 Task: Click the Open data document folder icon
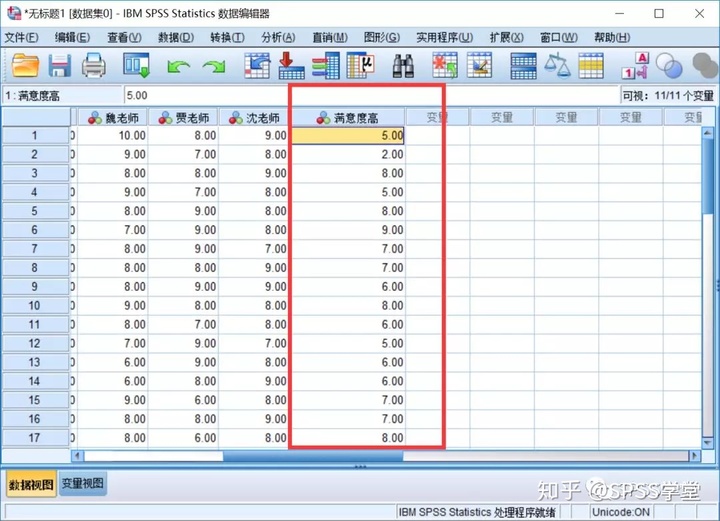click(x=25, y=66)
